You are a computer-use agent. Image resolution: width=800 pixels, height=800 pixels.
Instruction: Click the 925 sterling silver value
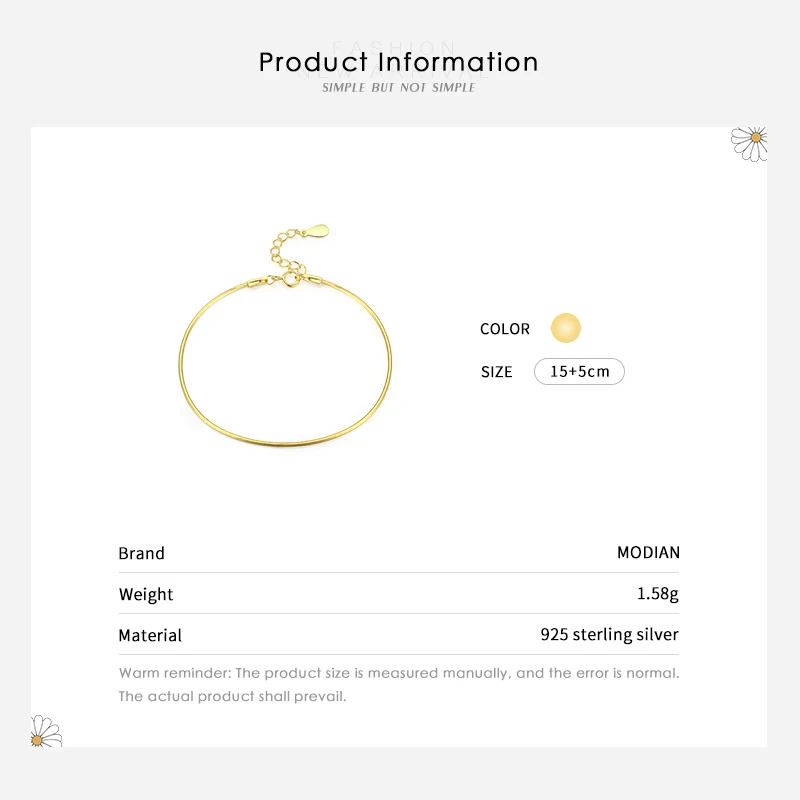pos(609,635)
